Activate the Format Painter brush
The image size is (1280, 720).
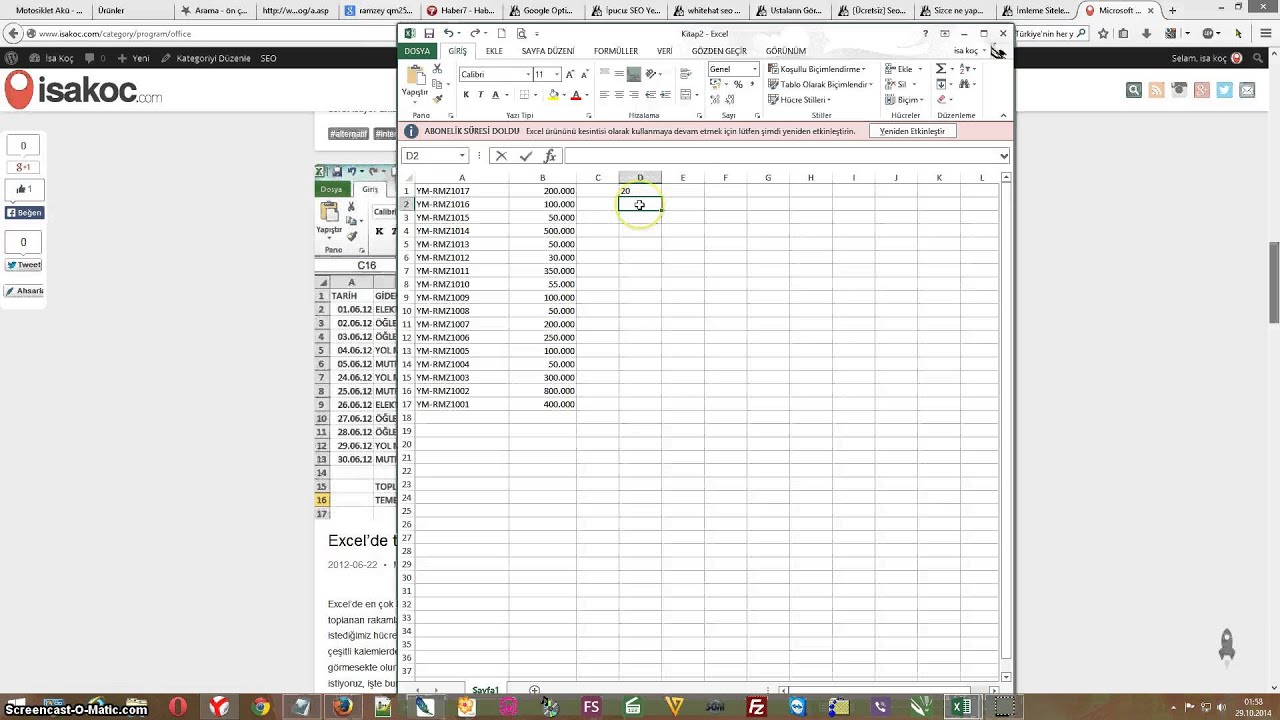point(437,98)
